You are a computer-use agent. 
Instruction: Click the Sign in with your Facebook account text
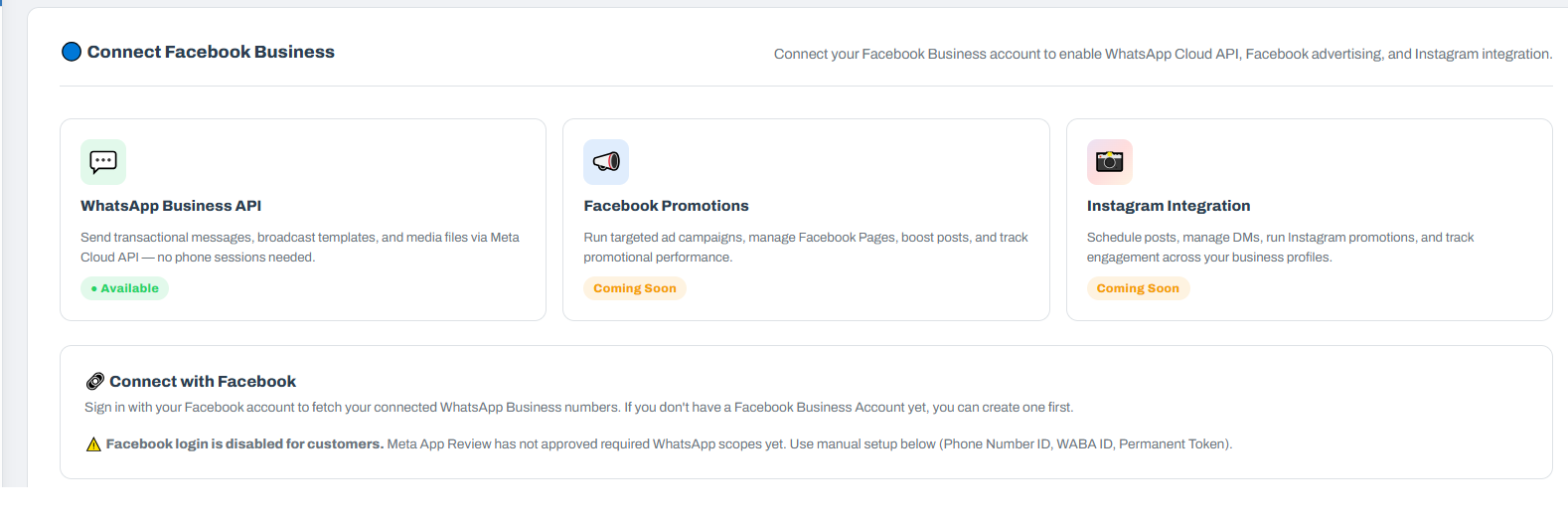pyautogui.click(x=578, y=408)
